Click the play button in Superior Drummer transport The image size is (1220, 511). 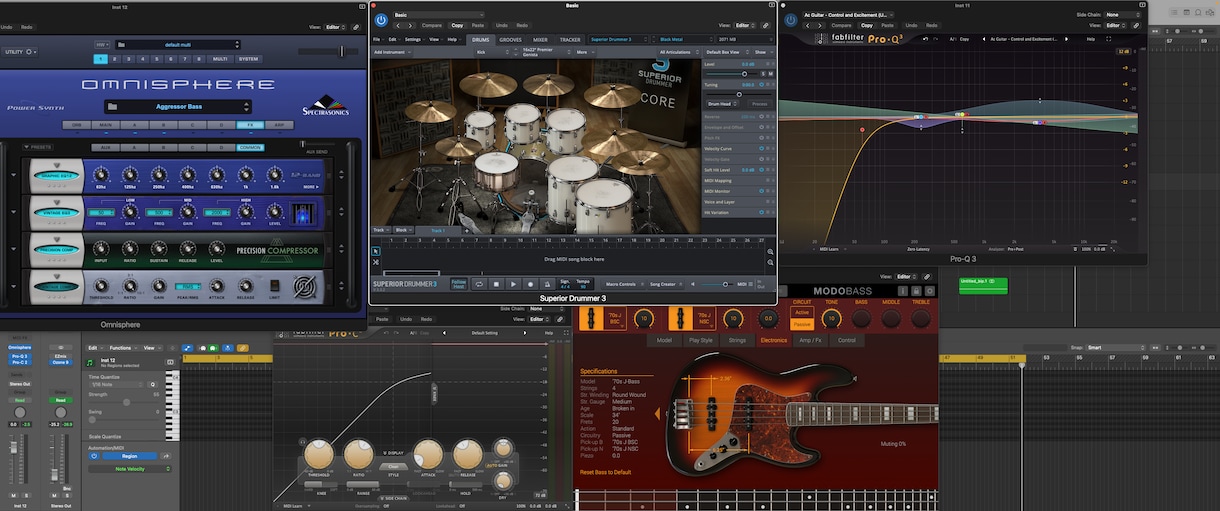(x=513, y=285)
